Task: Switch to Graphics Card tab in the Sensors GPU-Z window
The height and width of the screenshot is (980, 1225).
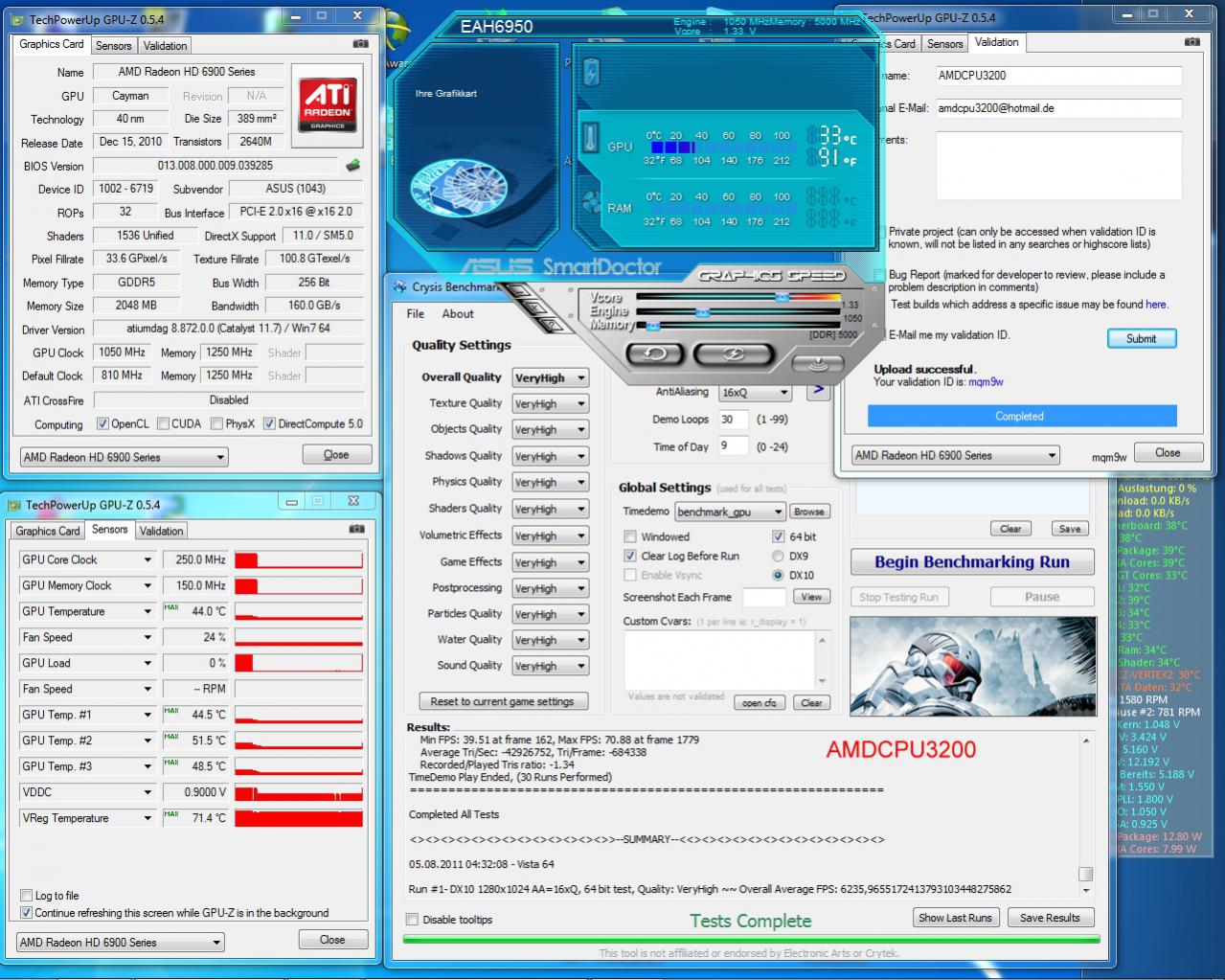Action: tap(48, 531)
